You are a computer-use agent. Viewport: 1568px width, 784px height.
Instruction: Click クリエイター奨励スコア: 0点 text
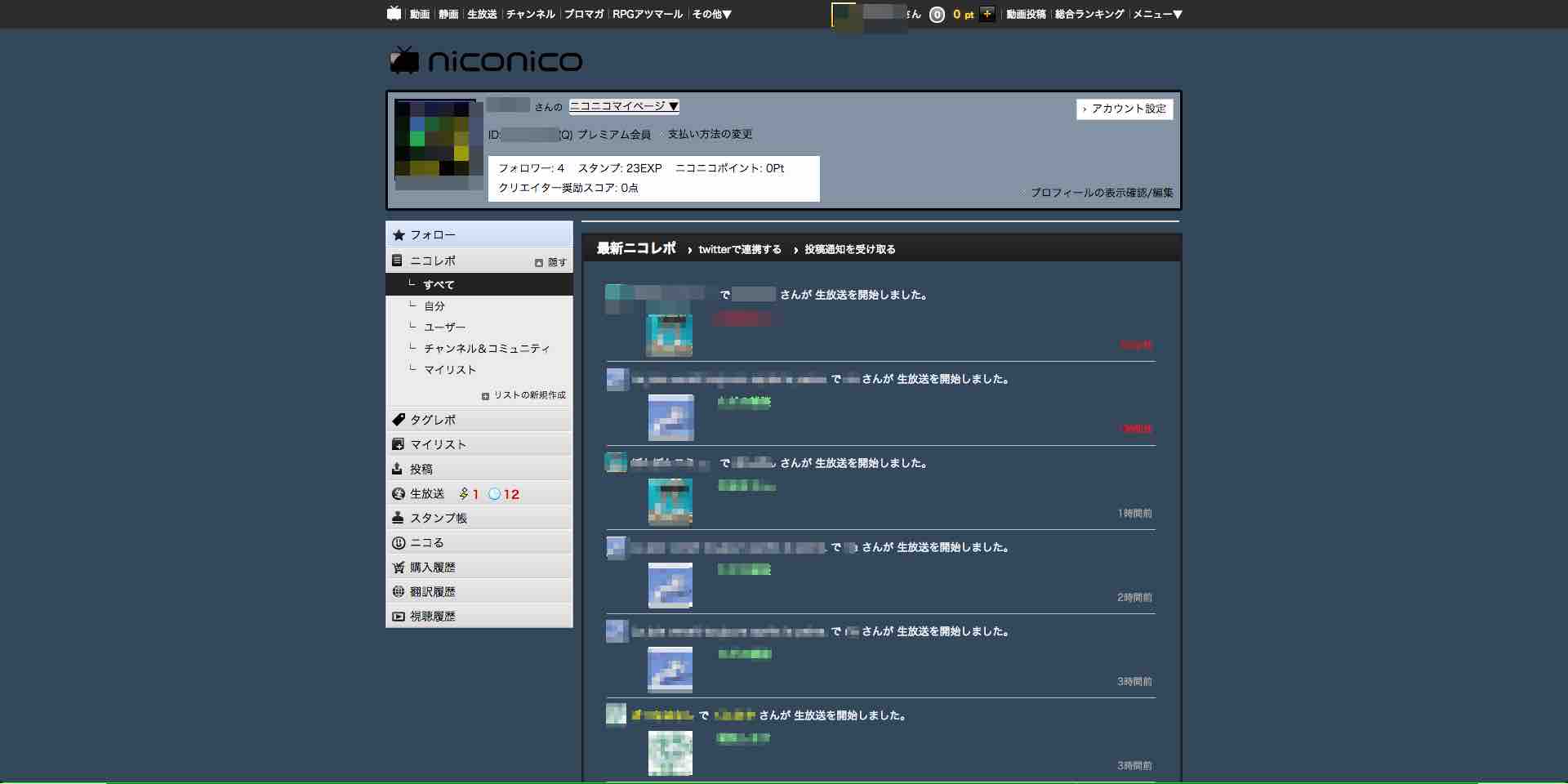[568, 188]
